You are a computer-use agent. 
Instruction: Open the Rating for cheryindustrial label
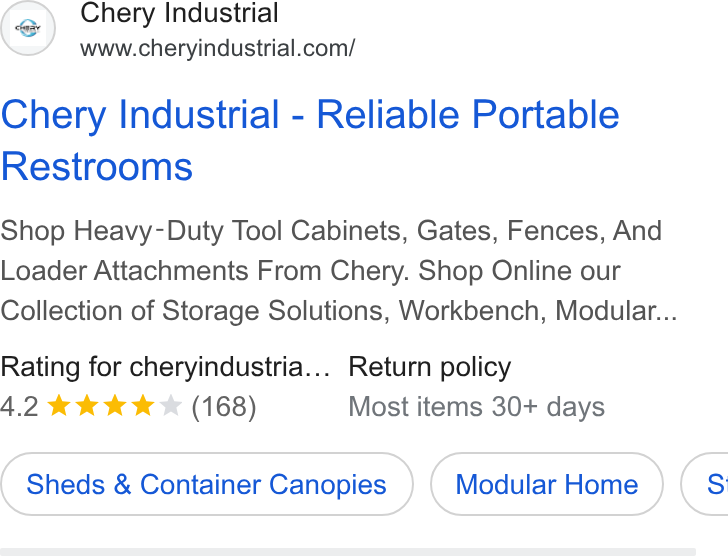tap(165, 367)
